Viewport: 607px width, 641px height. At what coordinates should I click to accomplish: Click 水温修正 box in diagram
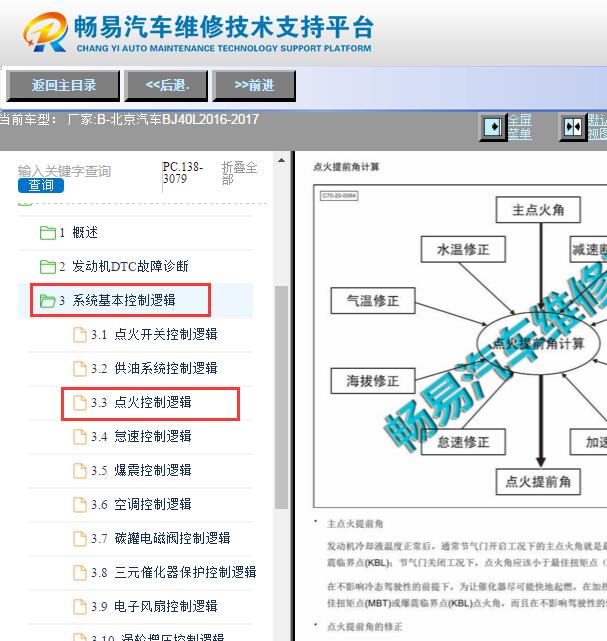[x=463, y=249]
